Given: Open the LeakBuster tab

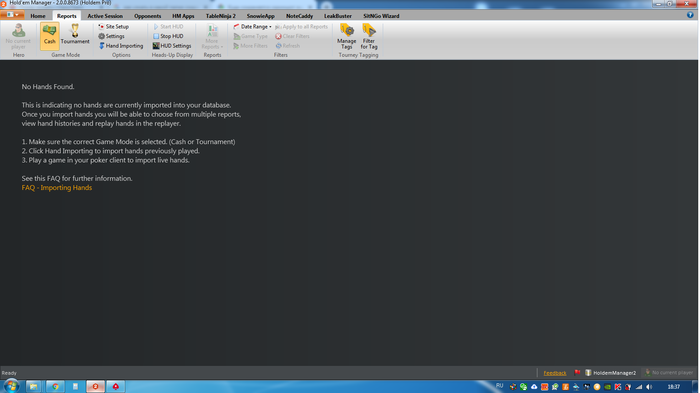Looking at the screenshot, I should (338, 16).
